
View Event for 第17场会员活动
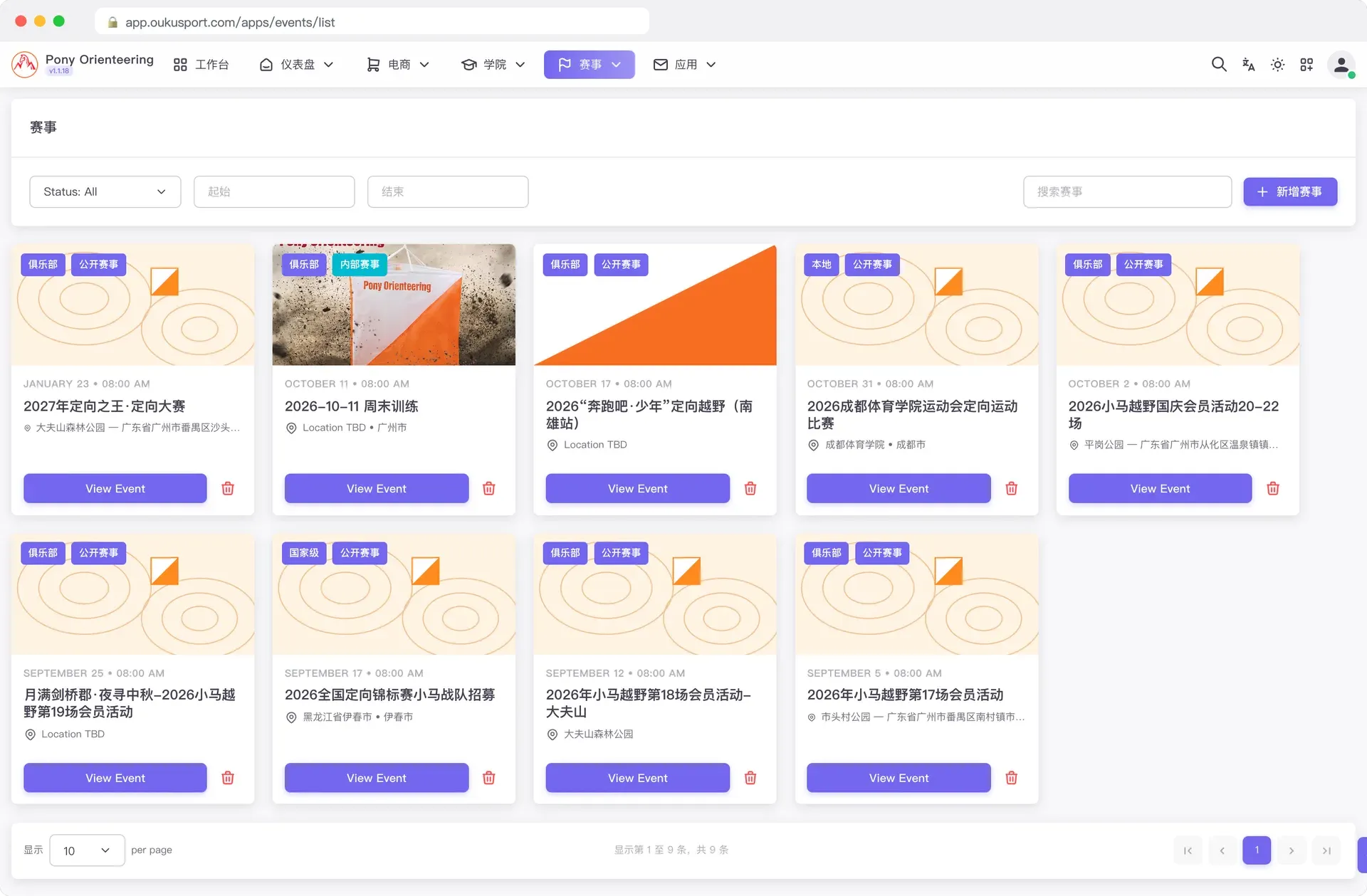click(x=899, y=778)
